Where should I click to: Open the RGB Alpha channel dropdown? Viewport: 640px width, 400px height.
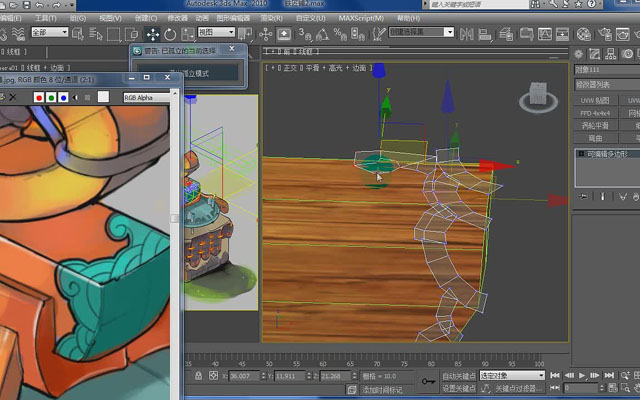[147, 98]
